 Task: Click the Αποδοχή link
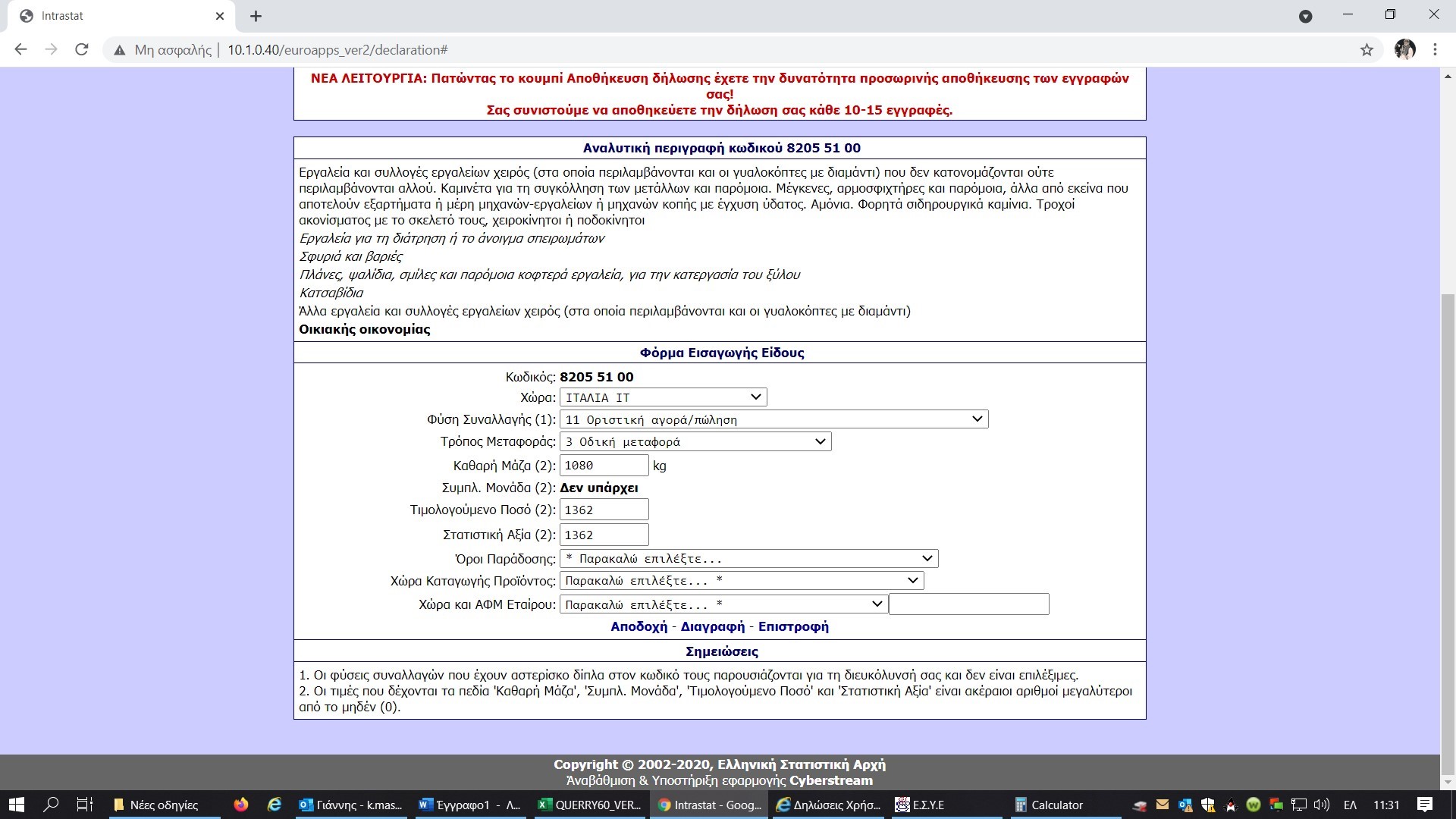pyautogui.click(x=639, y=626)
